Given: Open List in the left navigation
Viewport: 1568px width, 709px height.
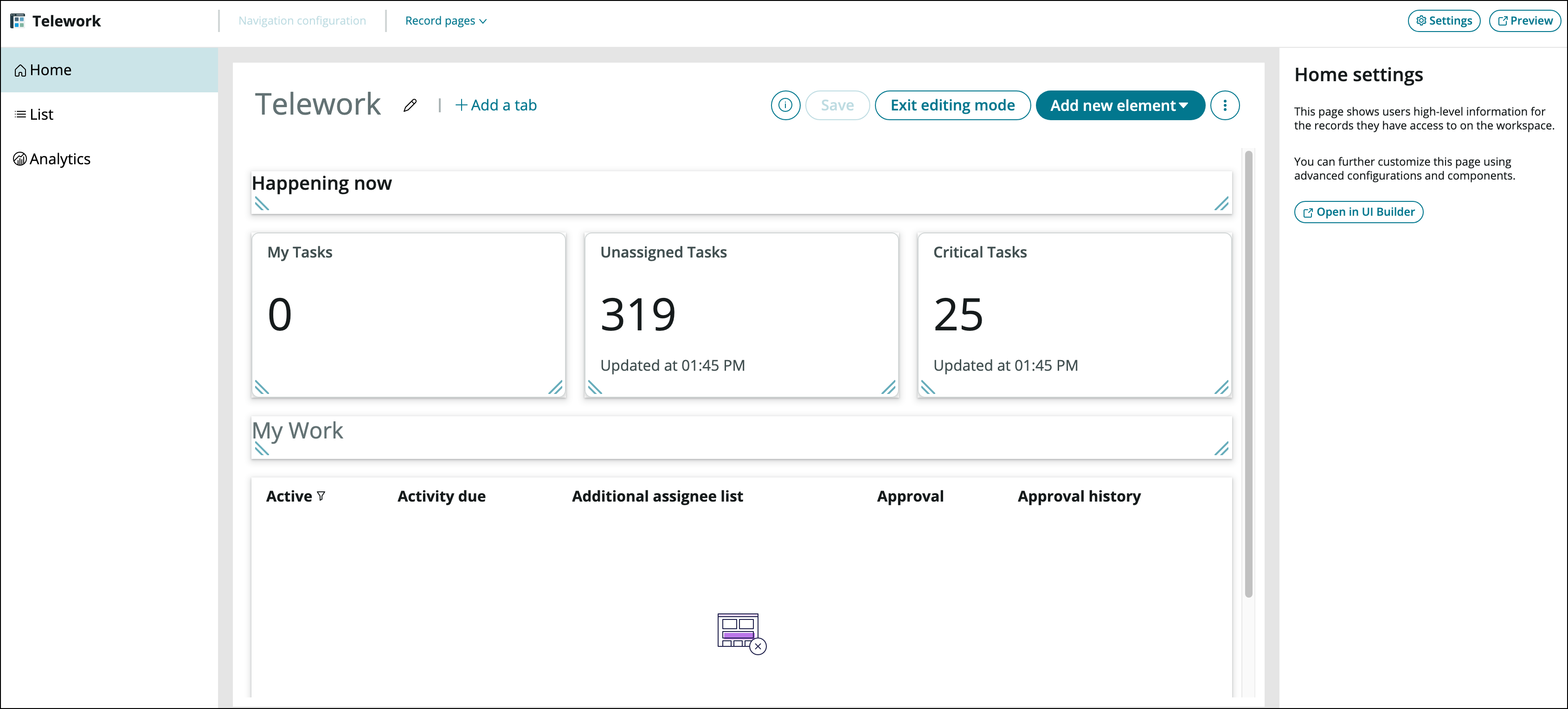Looking at the screenshot, I should tap(41, 115).
